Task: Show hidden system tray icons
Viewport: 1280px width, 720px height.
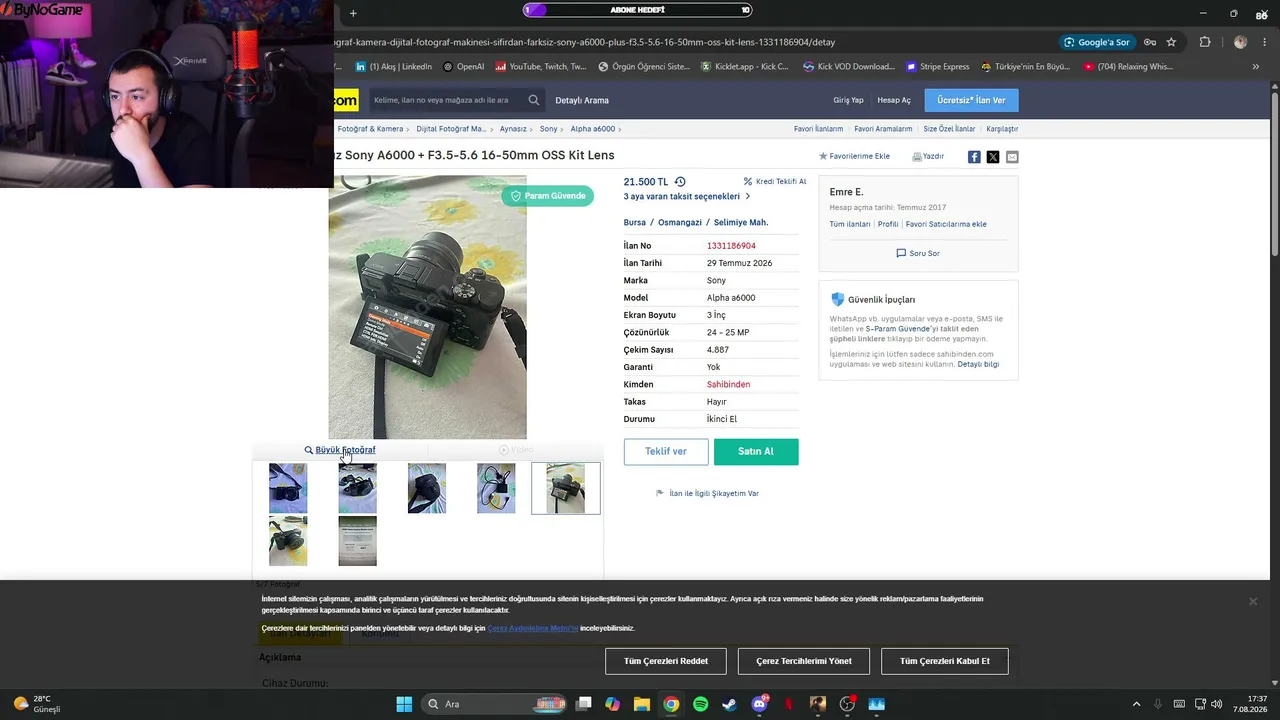Action: (1136, 704)
